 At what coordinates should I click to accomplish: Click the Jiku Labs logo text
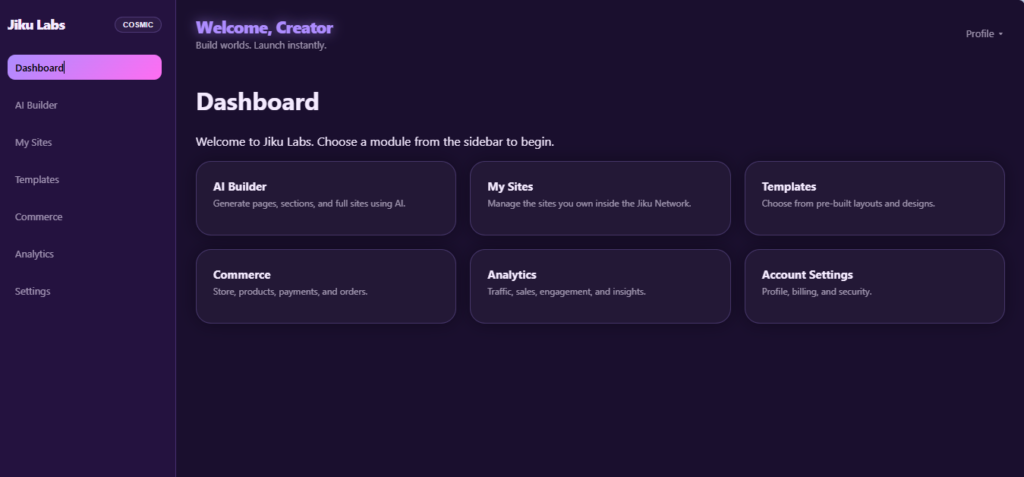coord(36,25)
